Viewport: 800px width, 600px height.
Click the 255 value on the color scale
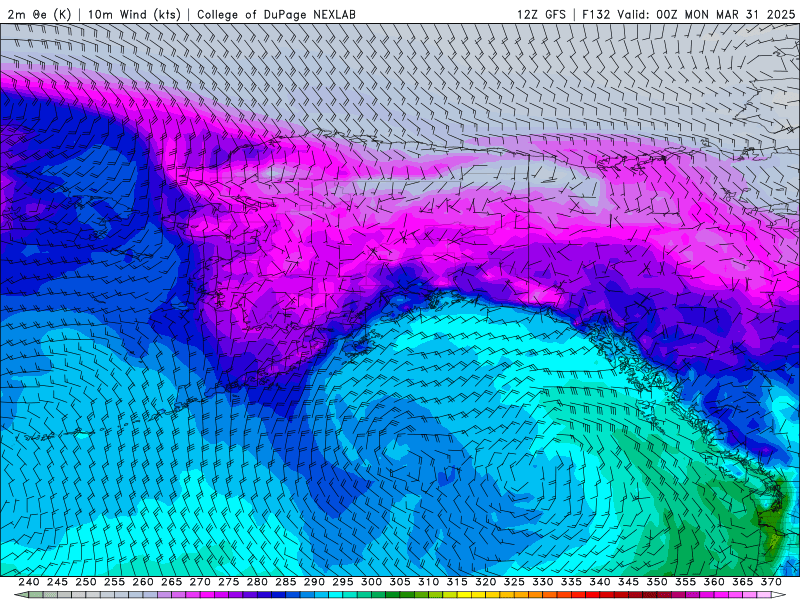[x=114, y=582]
